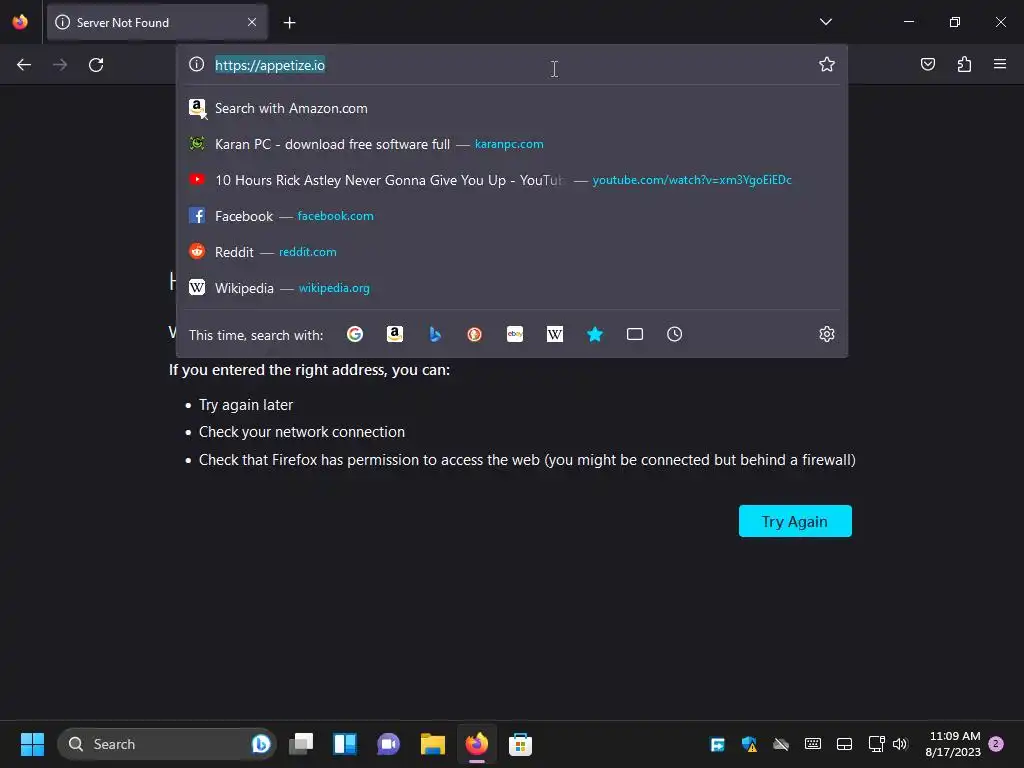Open clock and date 11:09 AM
This screenshot has height=768, width=1024.
953,744
